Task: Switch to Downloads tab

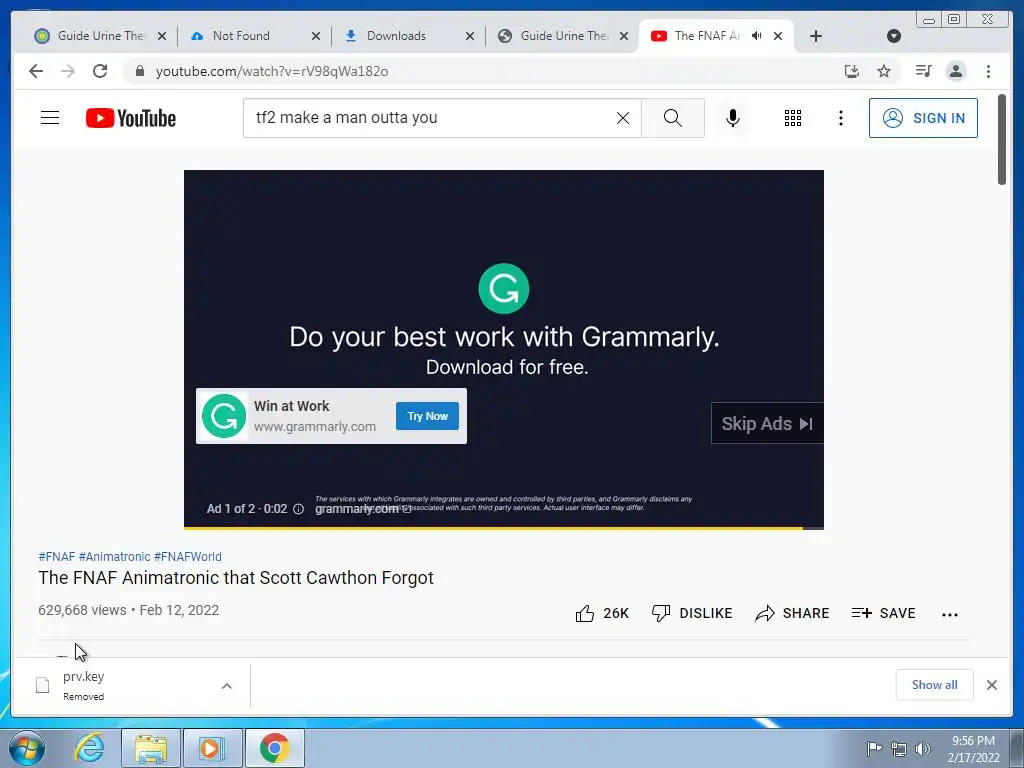Action: click(x=396, y=36)
